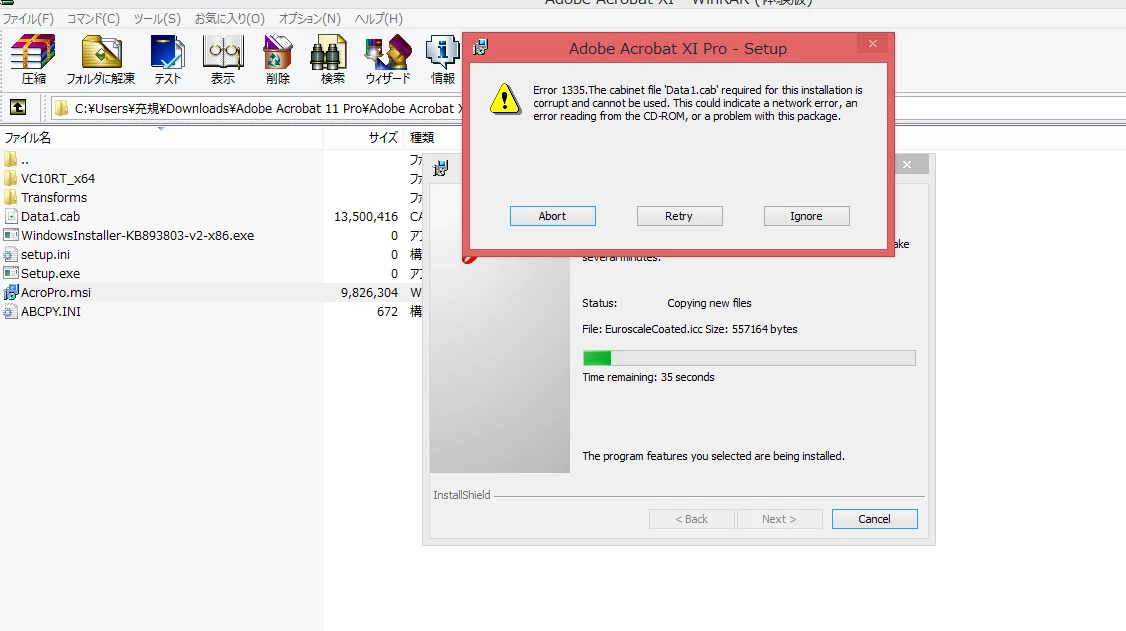1126x631 pixels.
Task: Open the ファイル(F) menu
Action: click(28, 19)
